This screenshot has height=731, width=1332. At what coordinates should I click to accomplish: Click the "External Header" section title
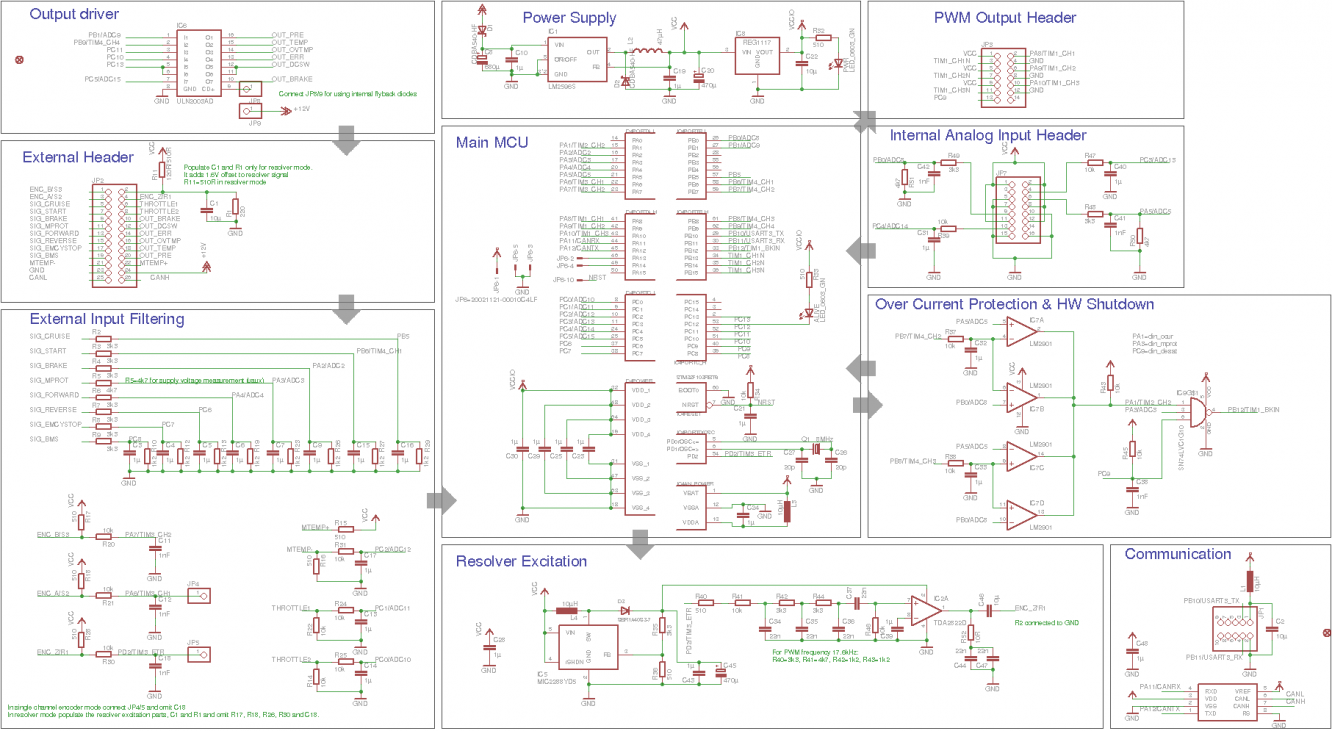coord(78,157)
